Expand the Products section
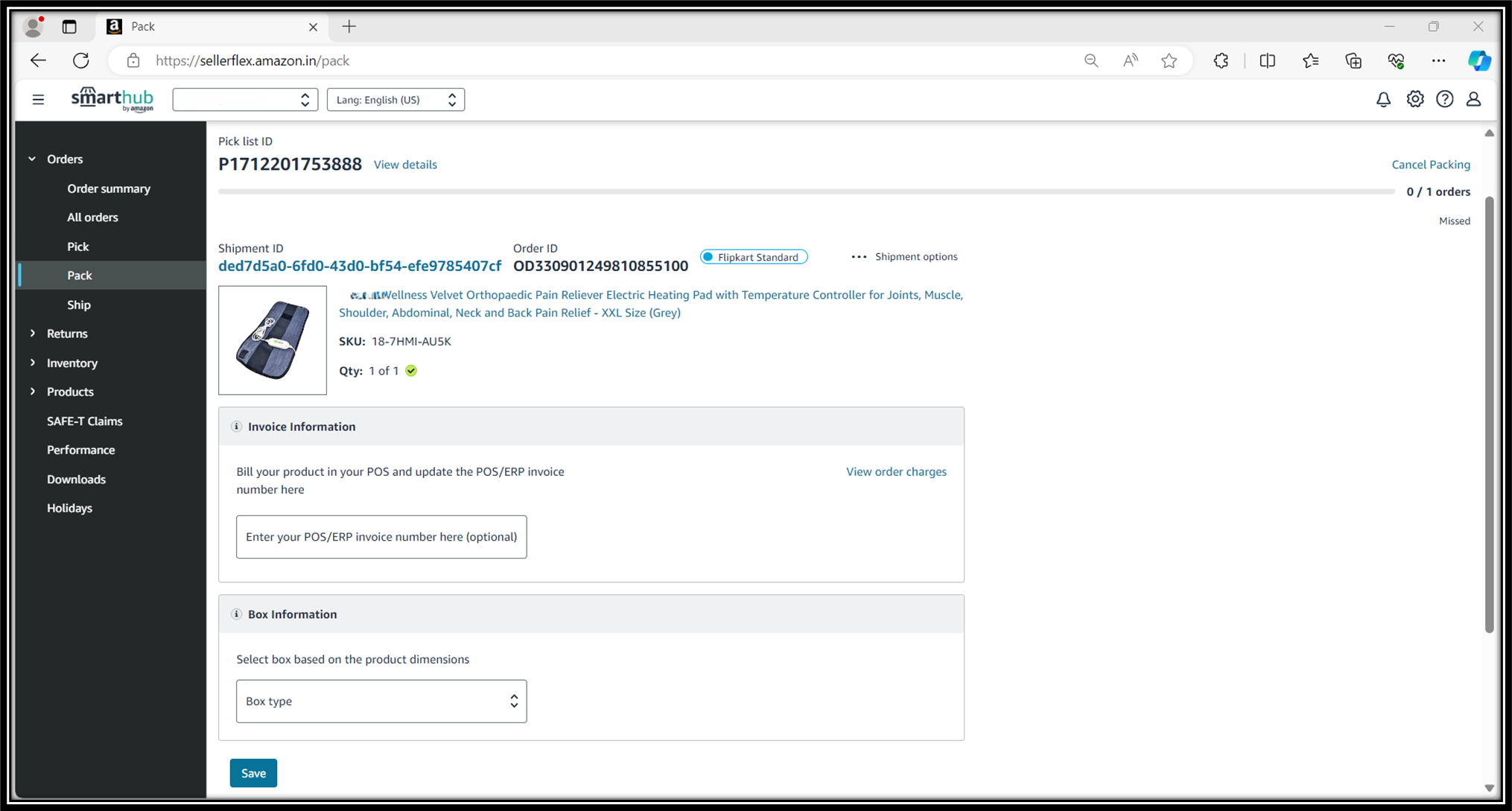The height and width of the screenshot is (811, 1512). 32,392
